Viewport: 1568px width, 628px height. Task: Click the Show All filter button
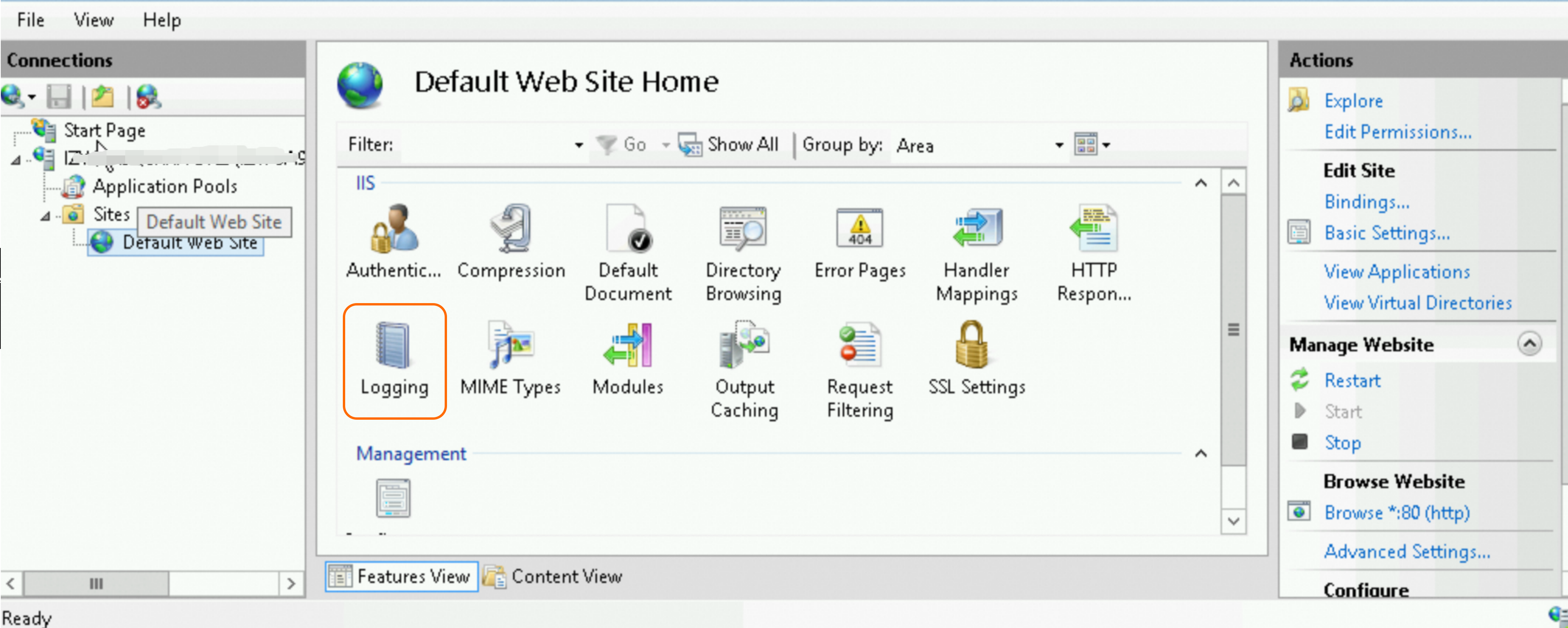[x=728, y=145]
